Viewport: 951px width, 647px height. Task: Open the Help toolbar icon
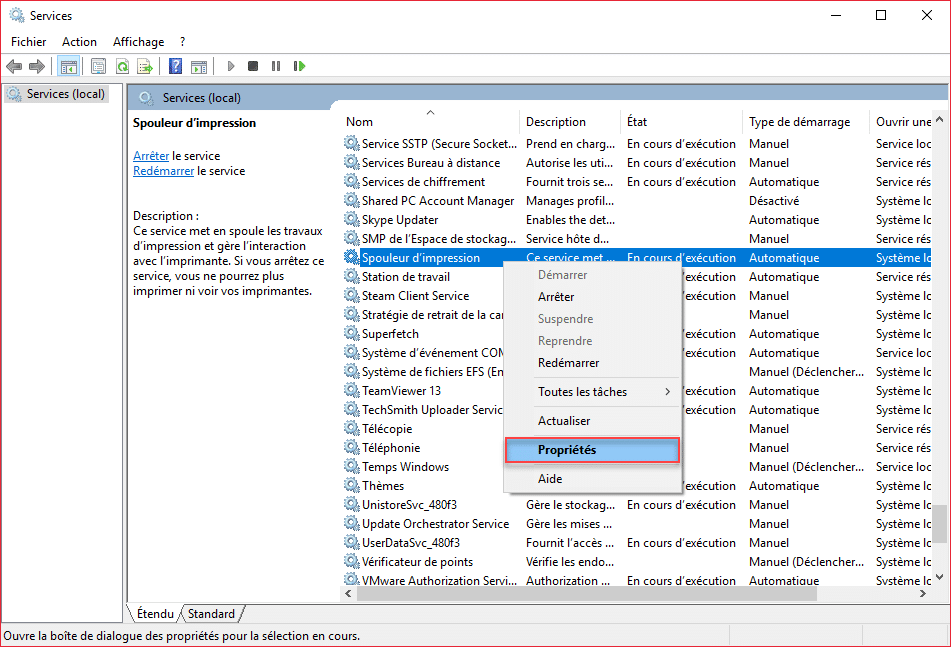pyautogui.click(x=175, y=66)
